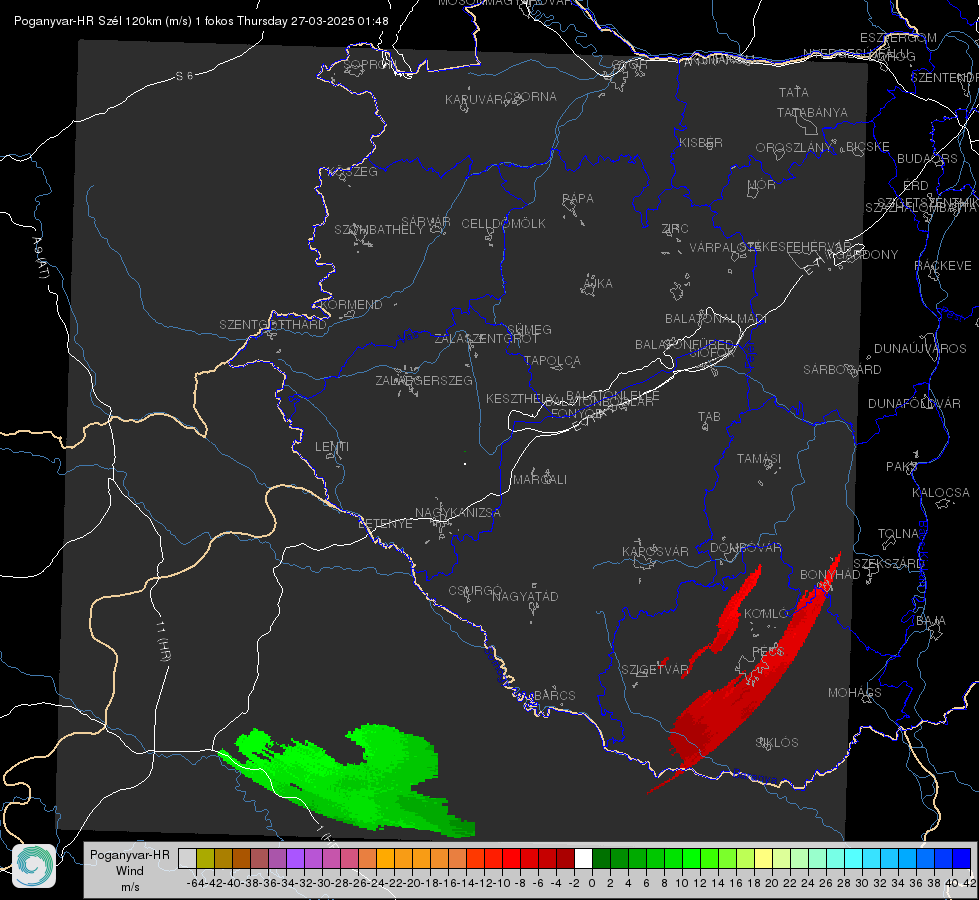Click the LETENYE city label
Image resolution: width=979 pixels, height=900 pixels.
click(x=385, y=523)
